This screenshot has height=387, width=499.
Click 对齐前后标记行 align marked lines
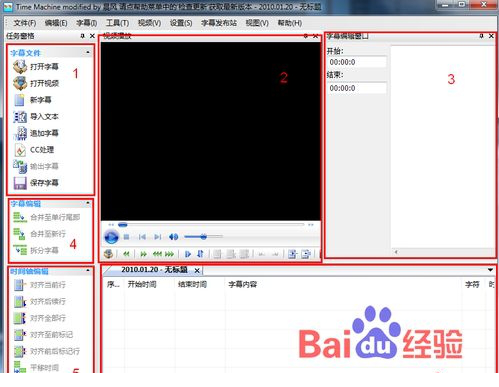(47, 351)
